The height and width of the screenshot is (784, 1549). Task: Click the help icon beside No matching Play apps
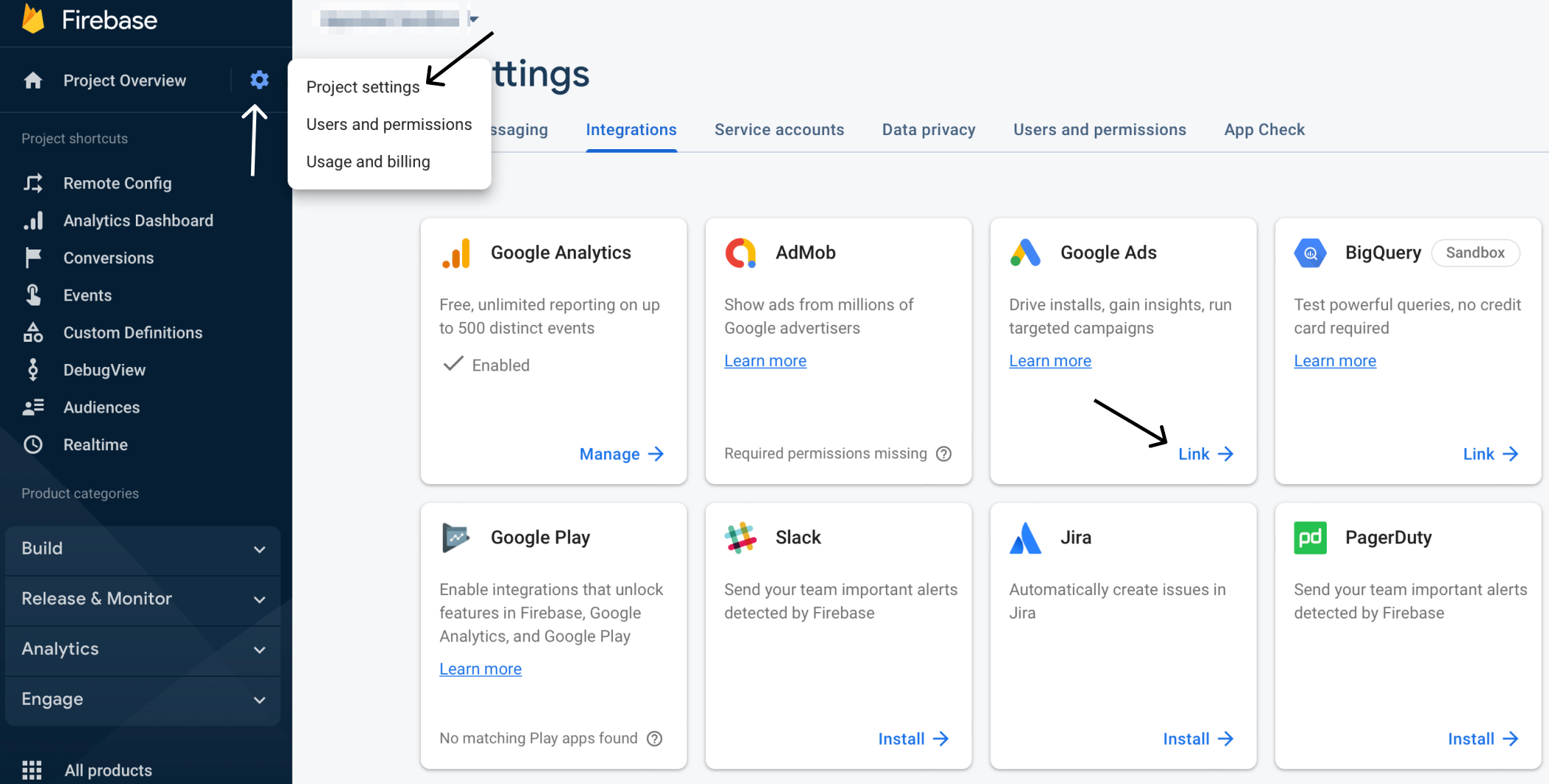pyautogui.click(x=655, y=738)
